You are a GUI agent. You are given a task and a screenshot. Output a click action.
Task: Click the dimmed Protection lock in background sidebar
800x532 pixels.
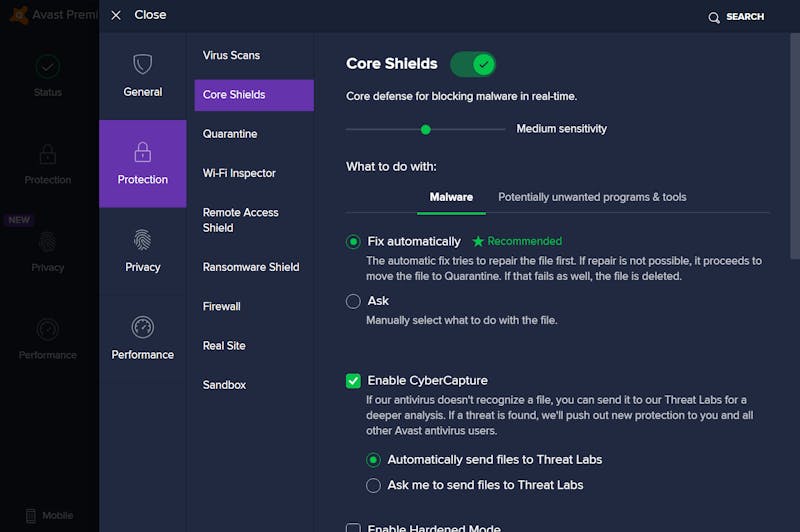pos(47,154)
